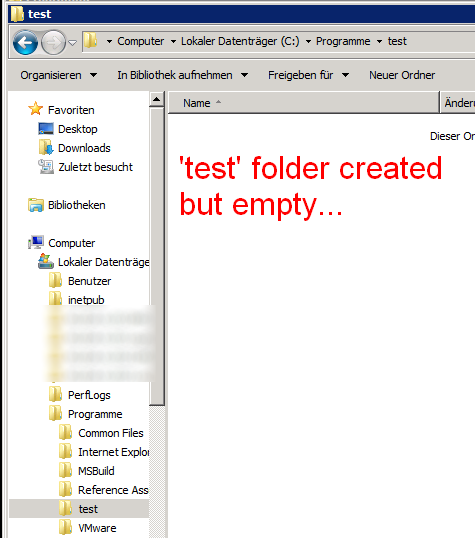
Task: Select Favoriten in the navigation pane
Action: tap(71, 110)
